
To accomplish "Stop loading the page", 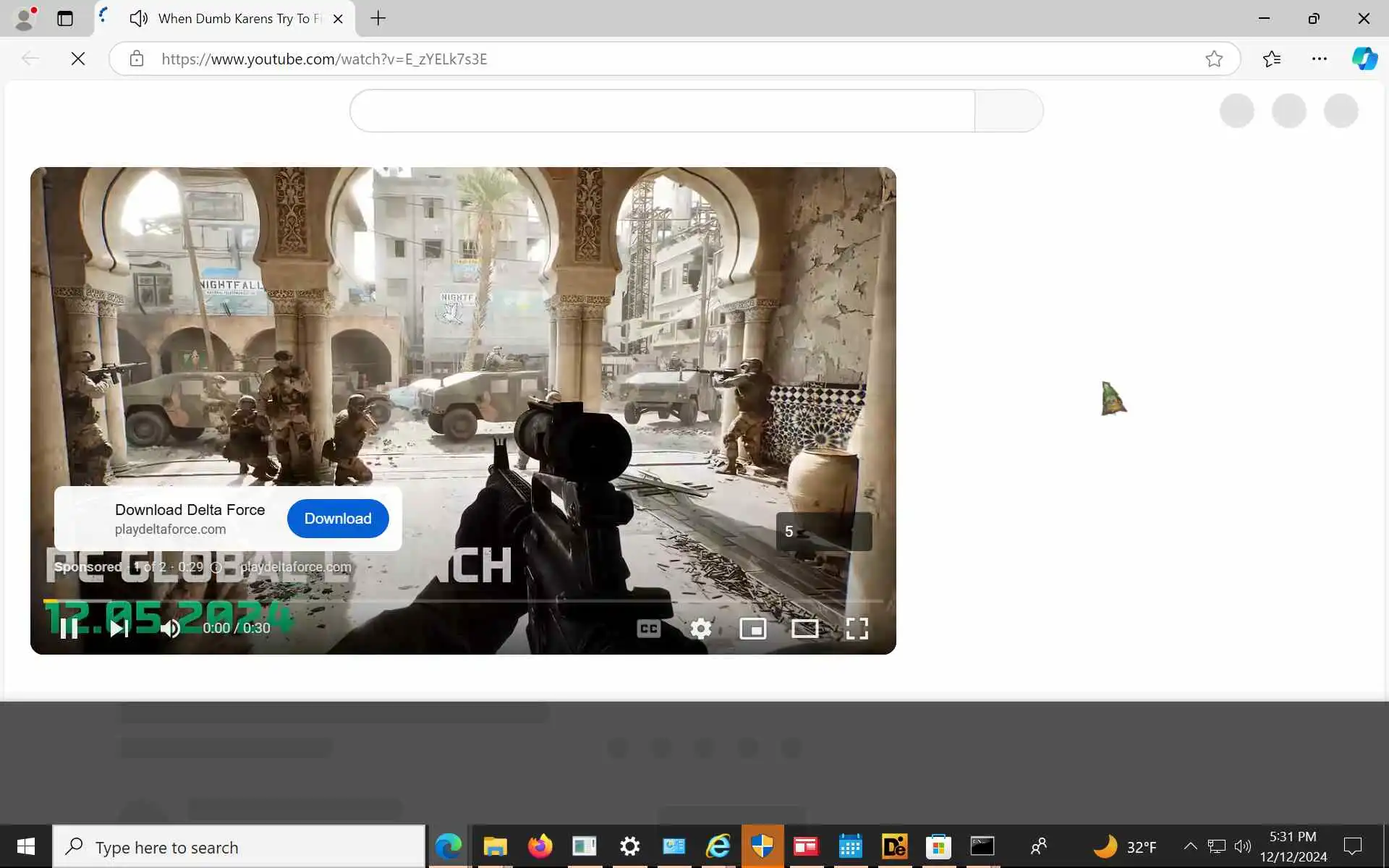I will coord(78,59).
